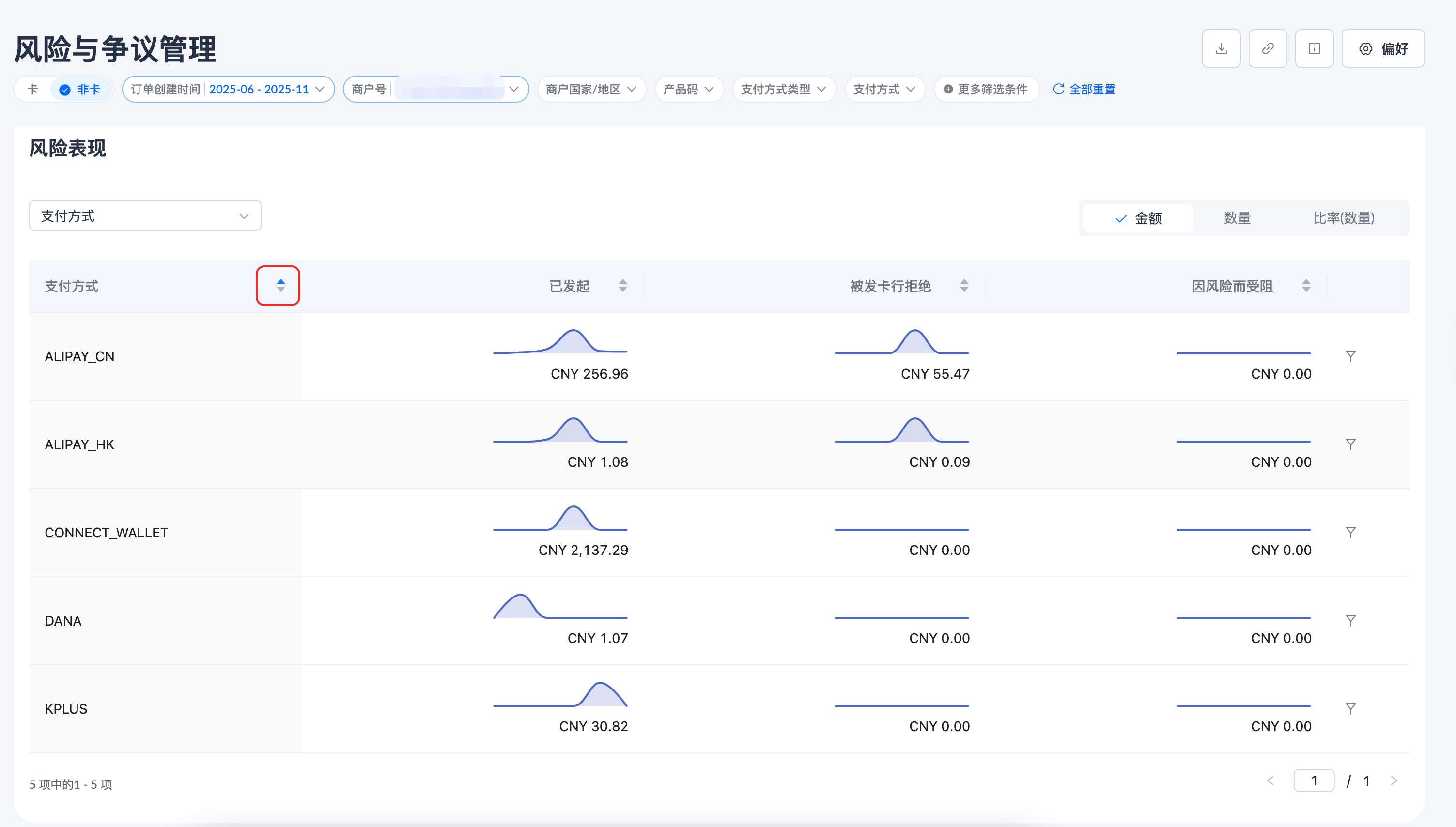Open 支付方式 dimension selector

tap(145, 216)
